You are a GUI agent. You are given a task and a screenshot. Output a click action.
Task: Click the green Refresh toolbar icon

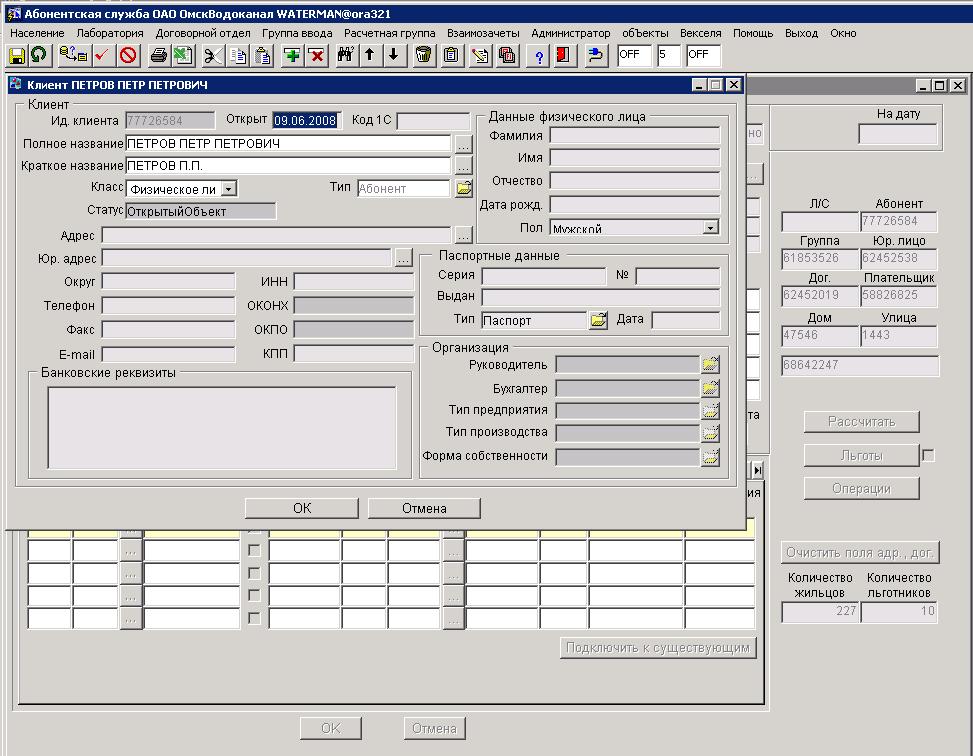39,55
